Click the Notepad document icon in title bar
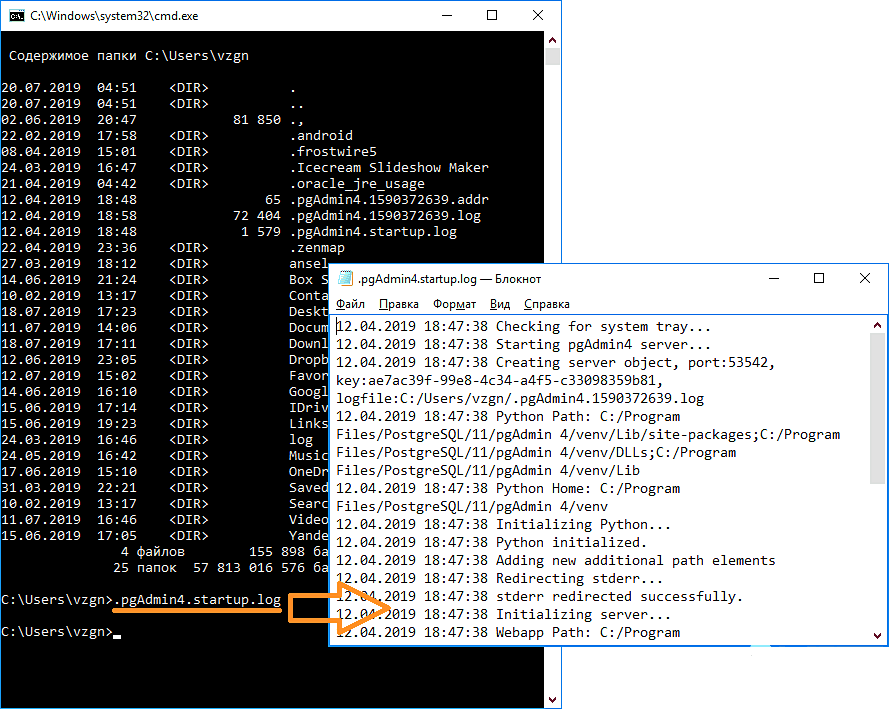 click(346, 279)
